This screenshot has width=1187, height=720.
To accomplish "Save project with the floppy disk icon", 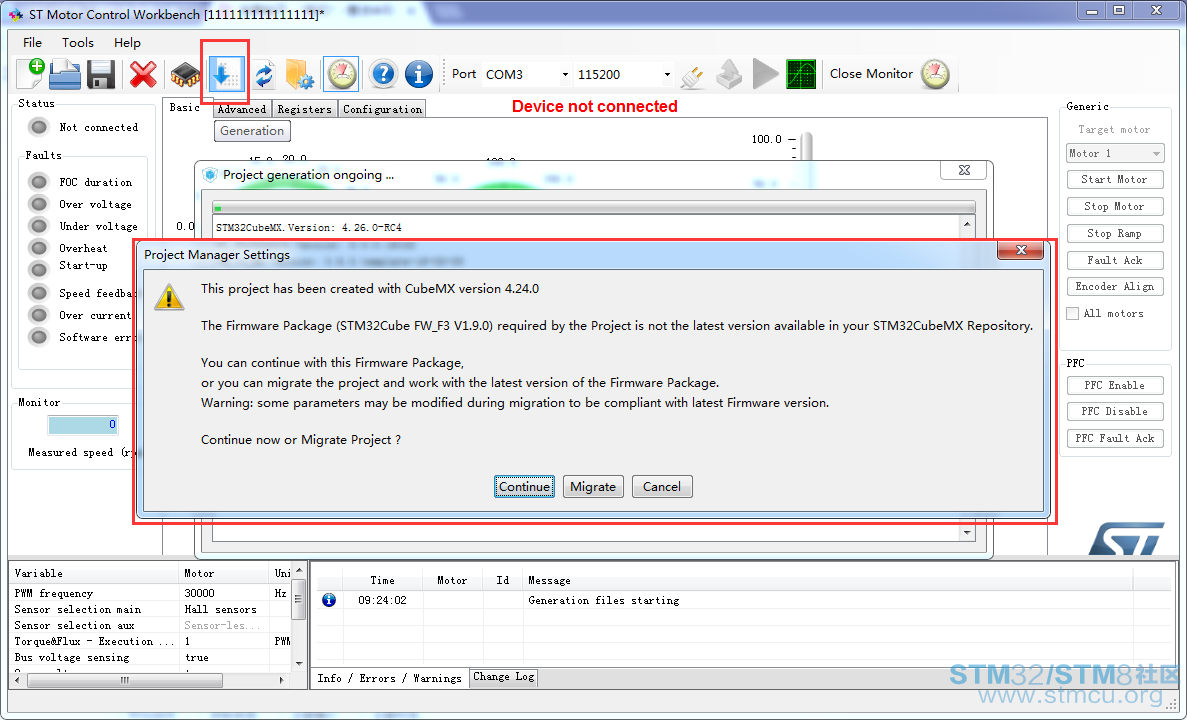I will pos(101,74).
